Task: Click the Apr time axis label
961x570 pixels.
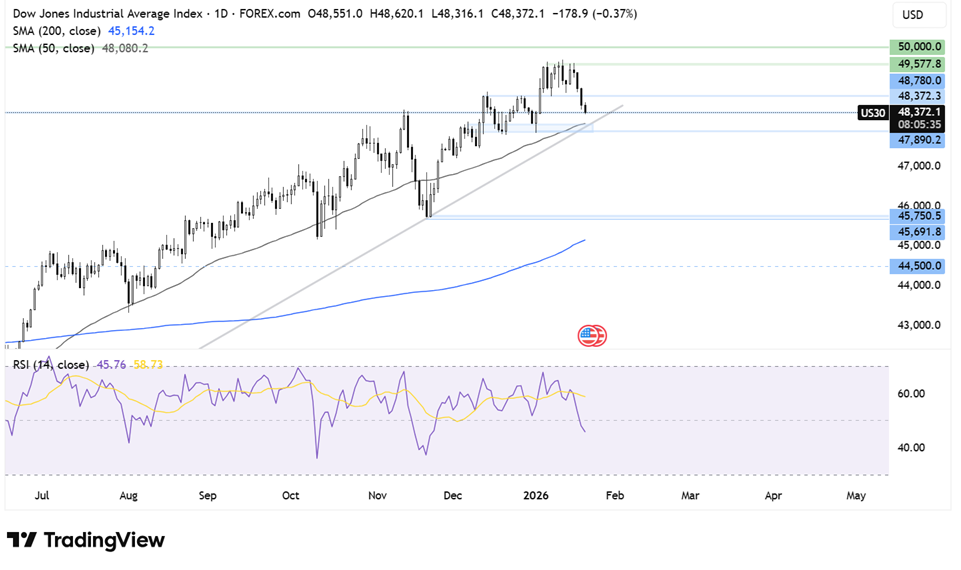Action: [x=773, y=495]
